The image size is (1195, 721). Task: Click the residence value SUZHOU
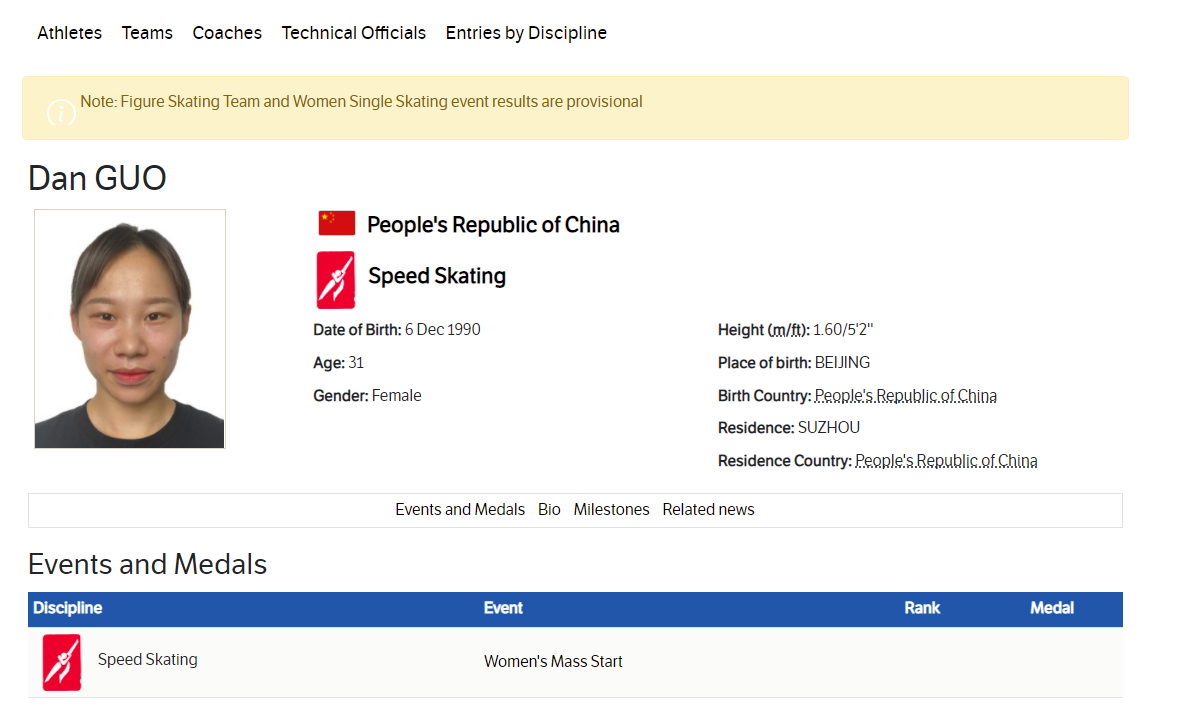828,428
